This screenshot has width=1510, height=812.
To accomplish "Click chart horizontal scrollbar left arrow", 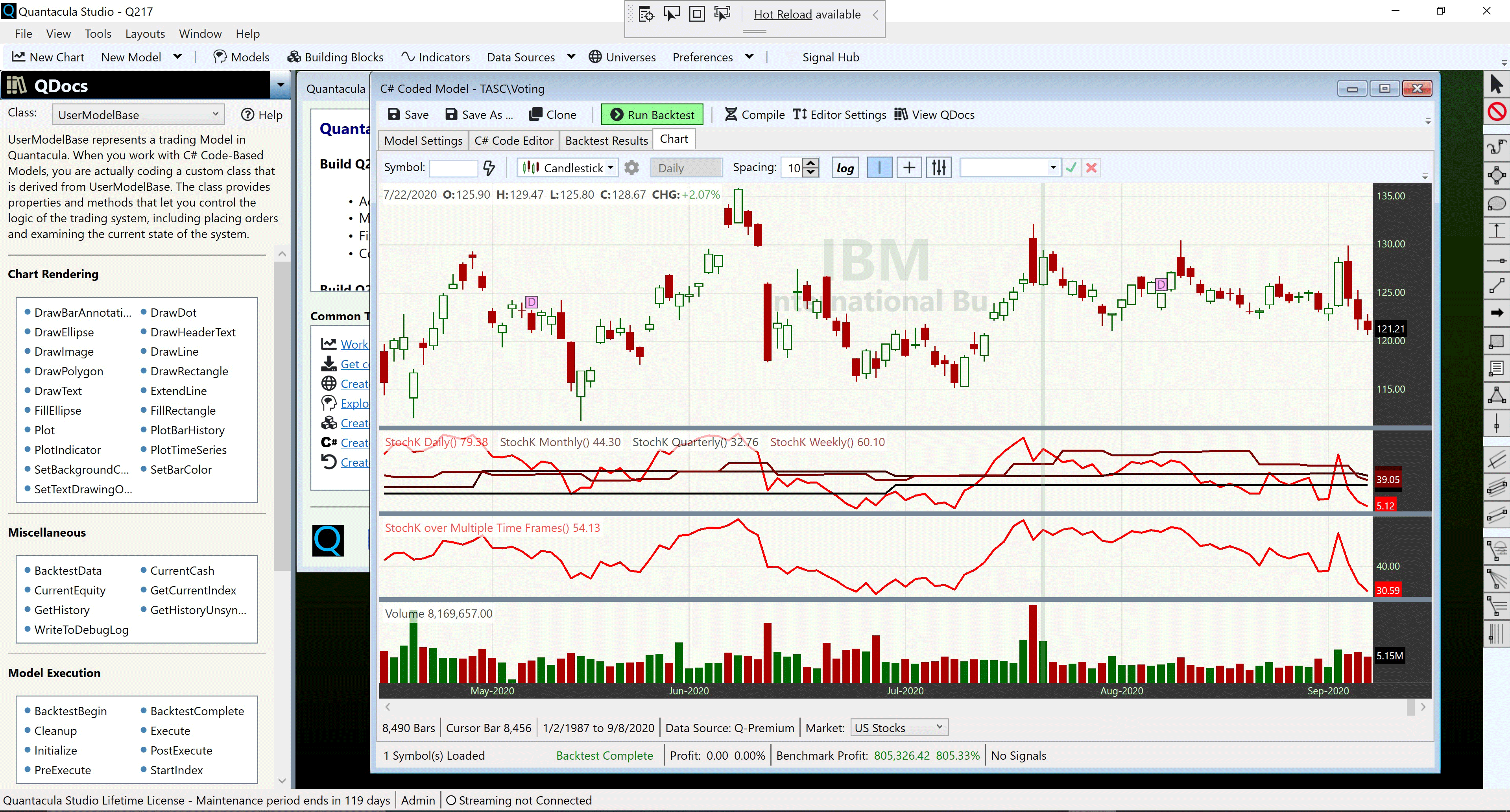I will click(388, 708).
